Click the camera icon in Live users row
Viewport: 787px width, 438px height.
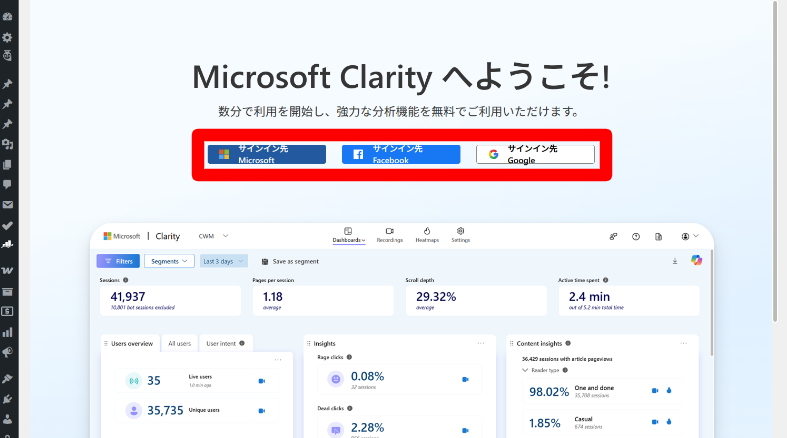pos(261,381)
